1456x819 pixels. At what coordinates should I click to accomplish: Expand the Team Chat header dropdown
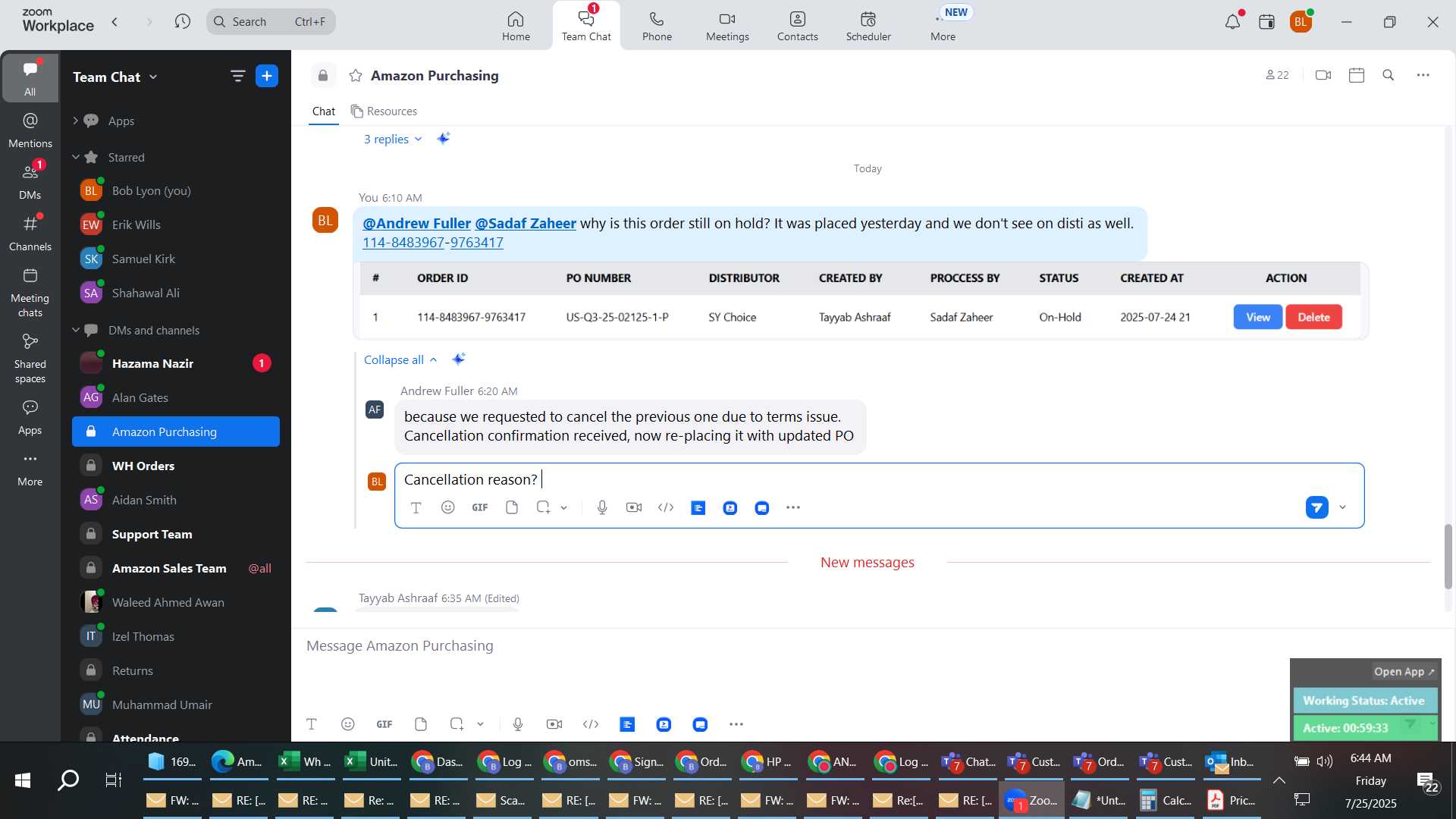tap(153, 77)
